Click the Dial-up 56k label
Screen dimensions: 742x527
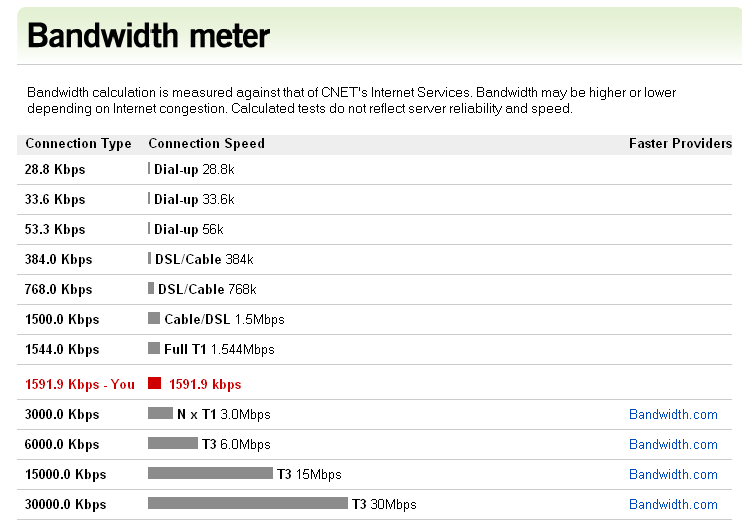click(189, 229)
